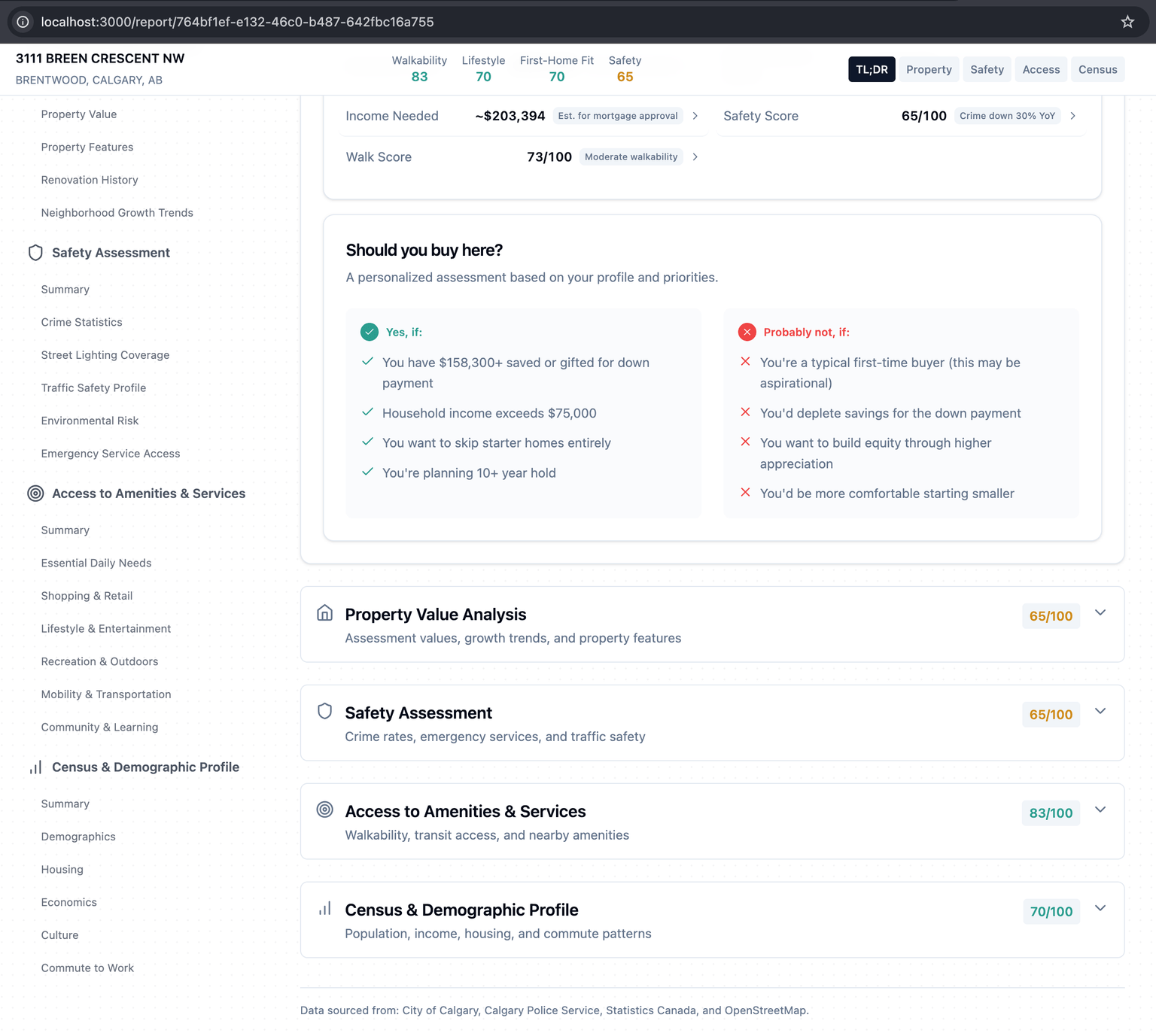The image size is (1156, 1036).
Task: Click the target icon beside Access to Amenities sidebar heading
Action: [x=35, y=494]
